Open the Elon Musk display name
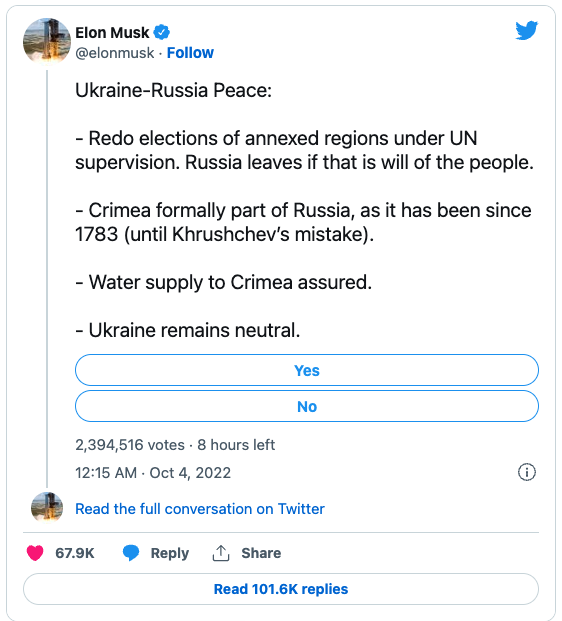The image size is (562, 621). click(x=112, y=32)
